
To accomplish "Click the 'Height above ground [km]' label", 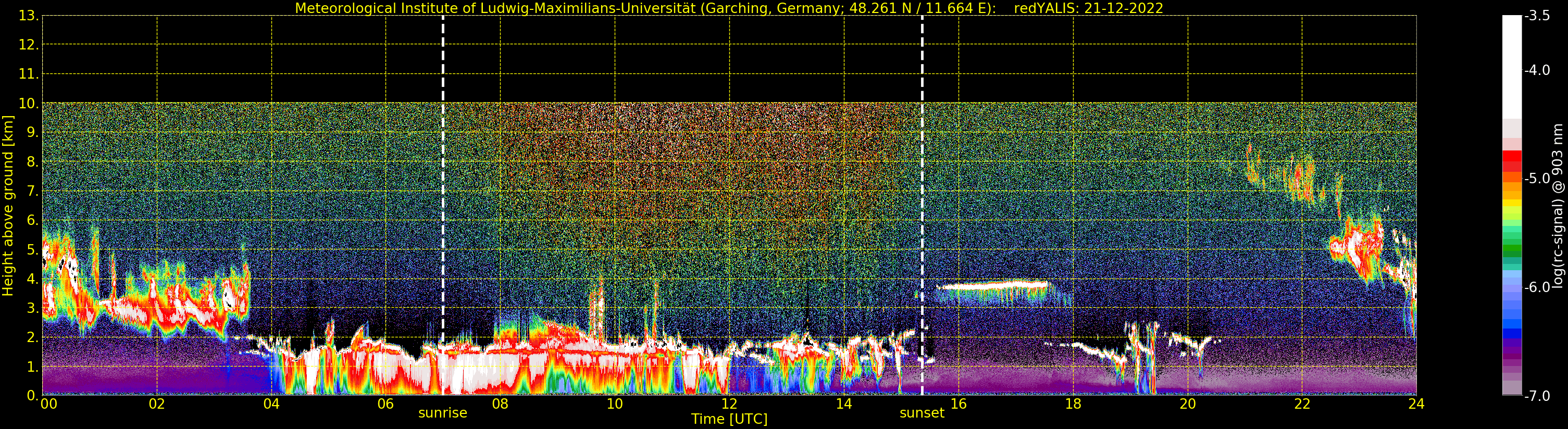I will pos(8,206).
